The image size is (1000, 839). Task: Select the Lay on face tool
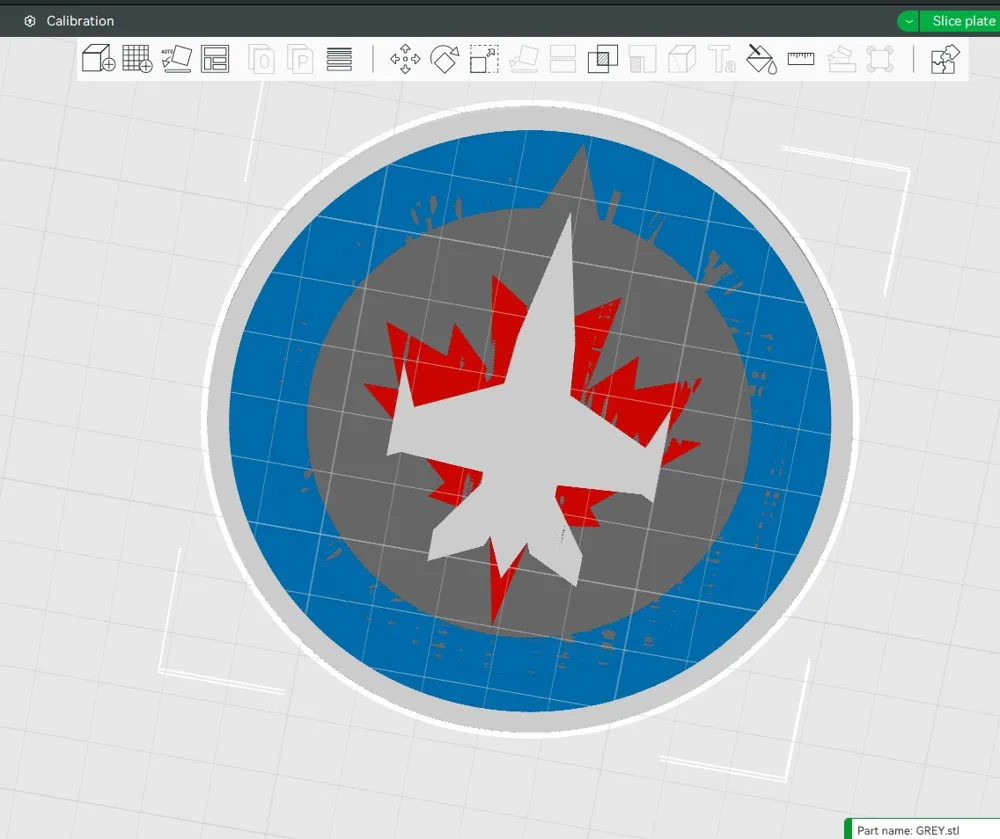pos(524,59)
